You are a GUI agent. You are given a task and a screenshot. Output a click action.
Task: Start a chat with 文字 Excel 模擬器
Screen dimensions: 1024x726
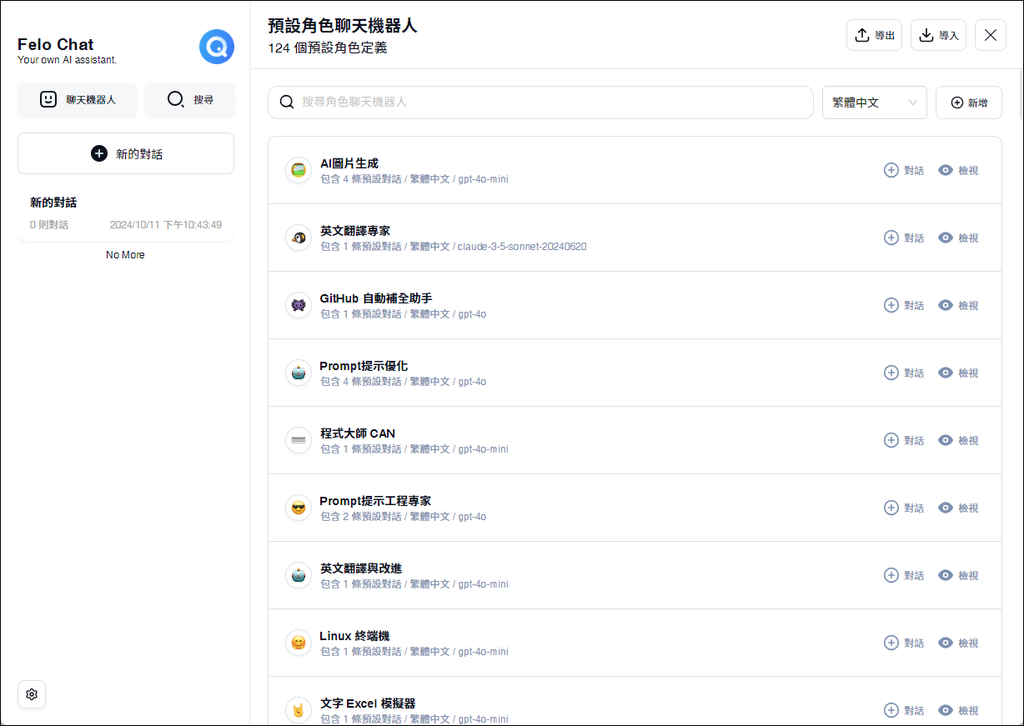(x=904, y=710)
